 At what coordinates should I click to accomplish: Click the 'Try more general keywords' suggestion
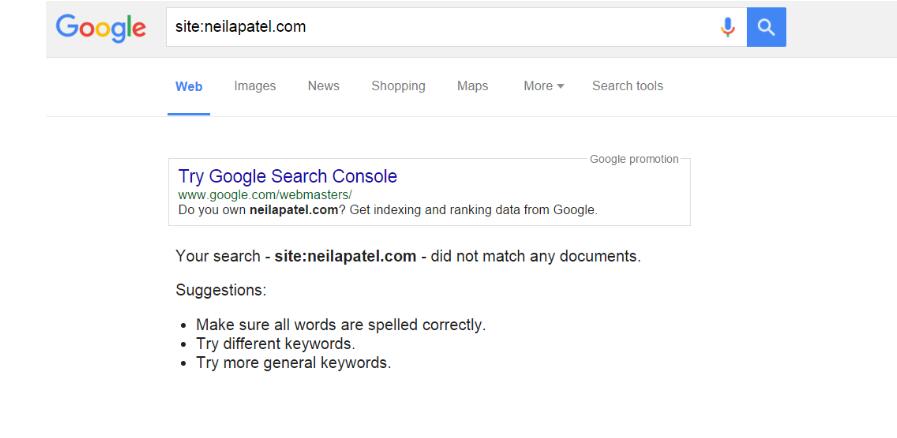click(293, 362)
